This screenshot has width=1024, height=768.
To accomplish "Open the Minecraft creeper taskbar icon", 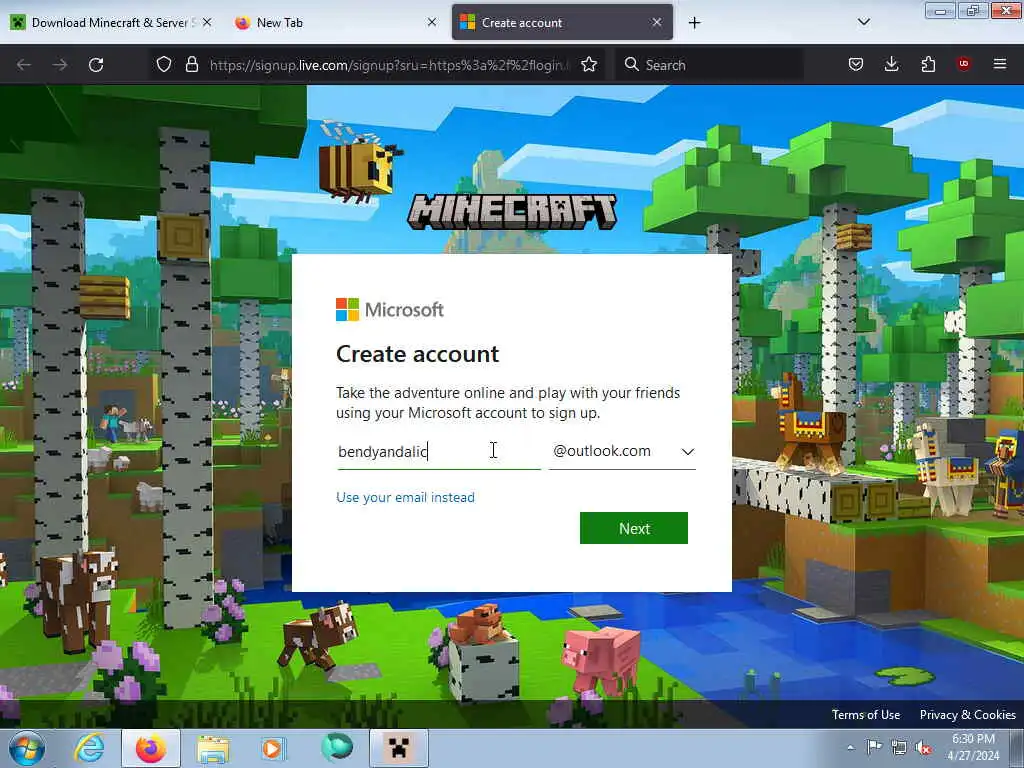I will [399, 748].
